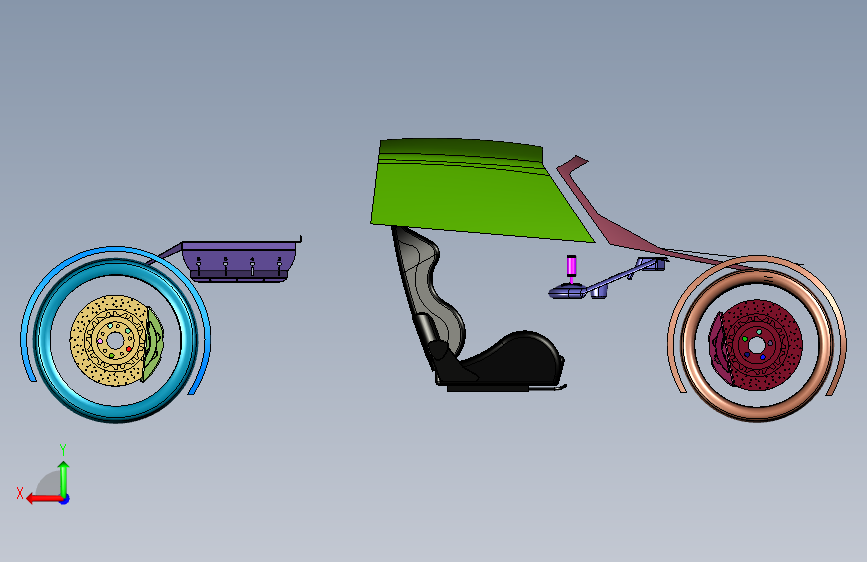This screenshot has width=867, height=562.
Task: Select the light green brake caliper on the yellow disc
Action: [x=153, y=345]
